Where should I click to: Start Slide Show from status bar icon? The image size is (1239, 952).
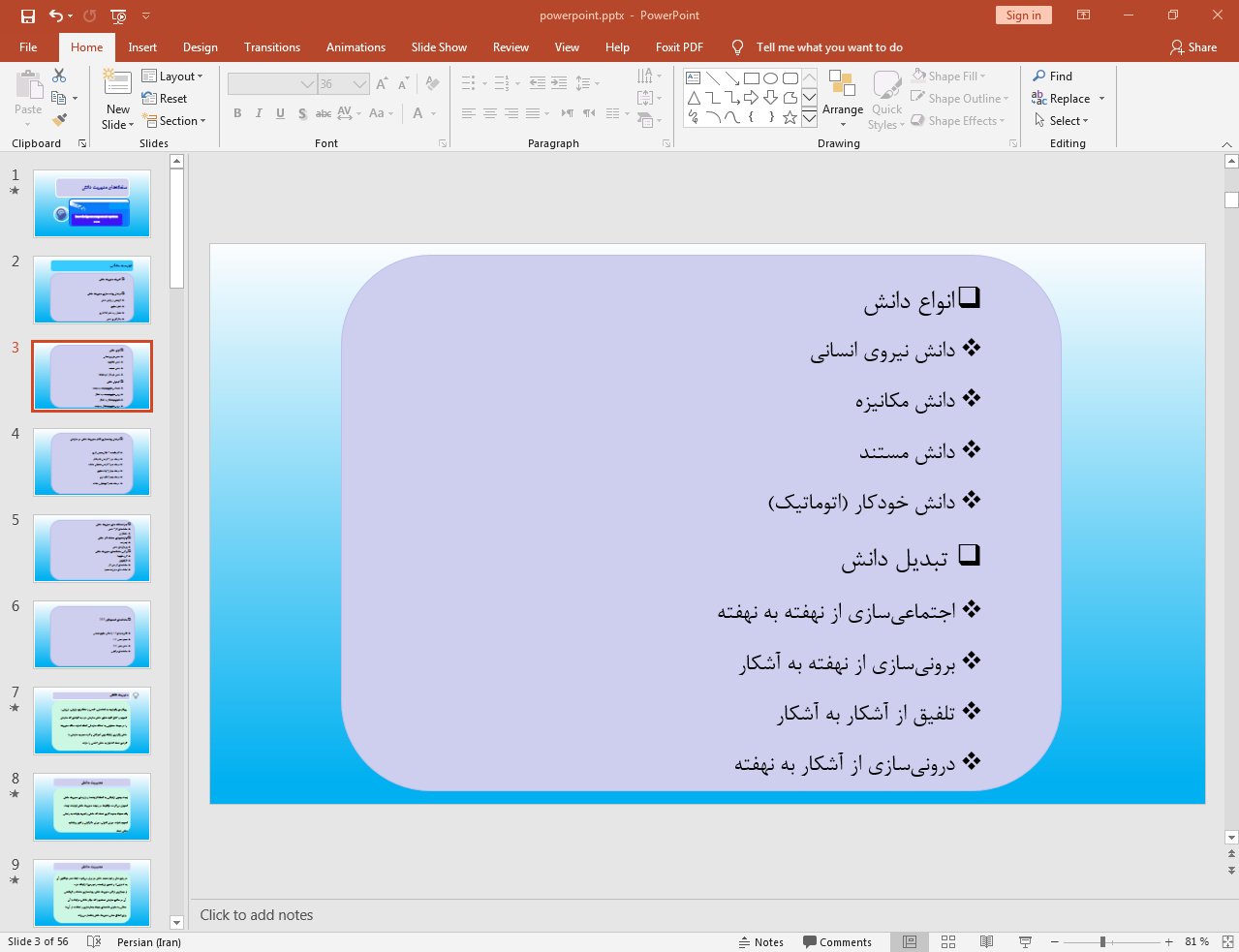pos(1025,941)
